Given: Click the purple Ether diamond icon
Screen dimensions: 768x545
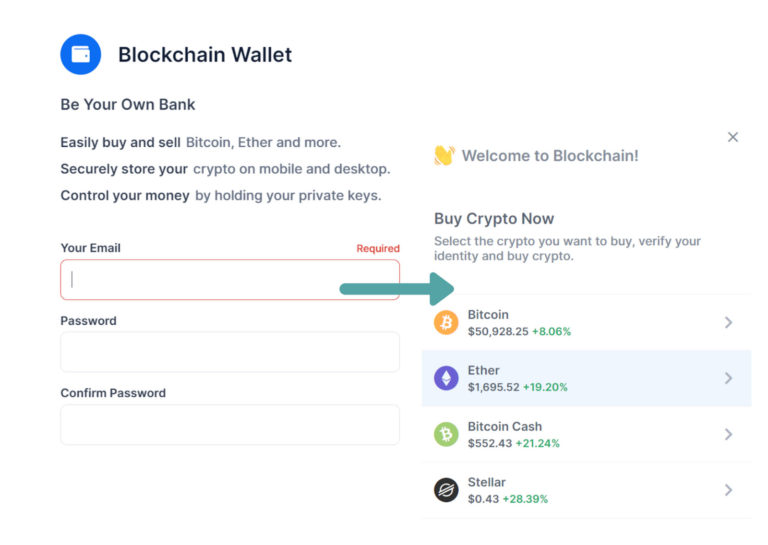Looking at the screenshot, I should coord(446,378).
